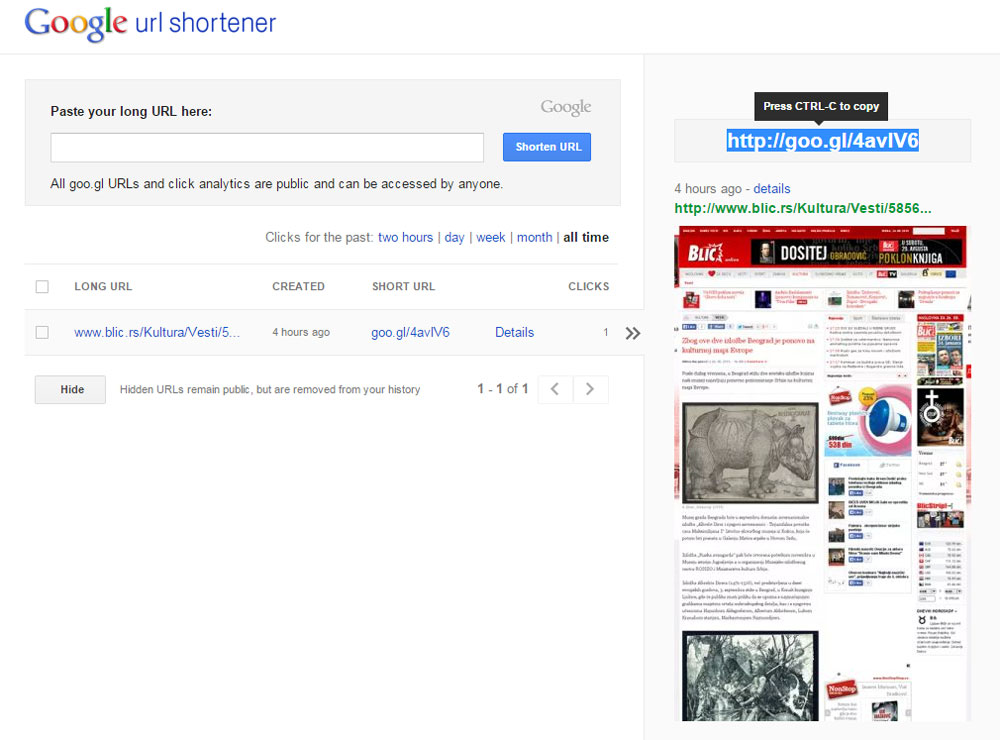Open Details link in the URL row
This screenshot has width=1000, height=740.
point(514,332)
